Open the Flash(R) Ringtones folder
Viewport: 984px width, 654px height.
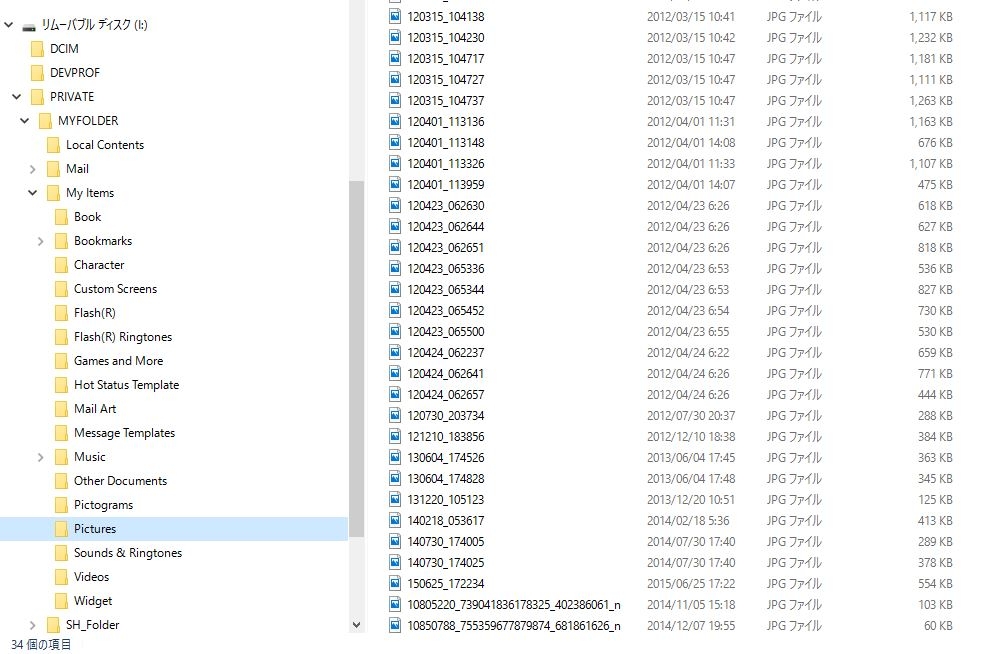point(123,337)
